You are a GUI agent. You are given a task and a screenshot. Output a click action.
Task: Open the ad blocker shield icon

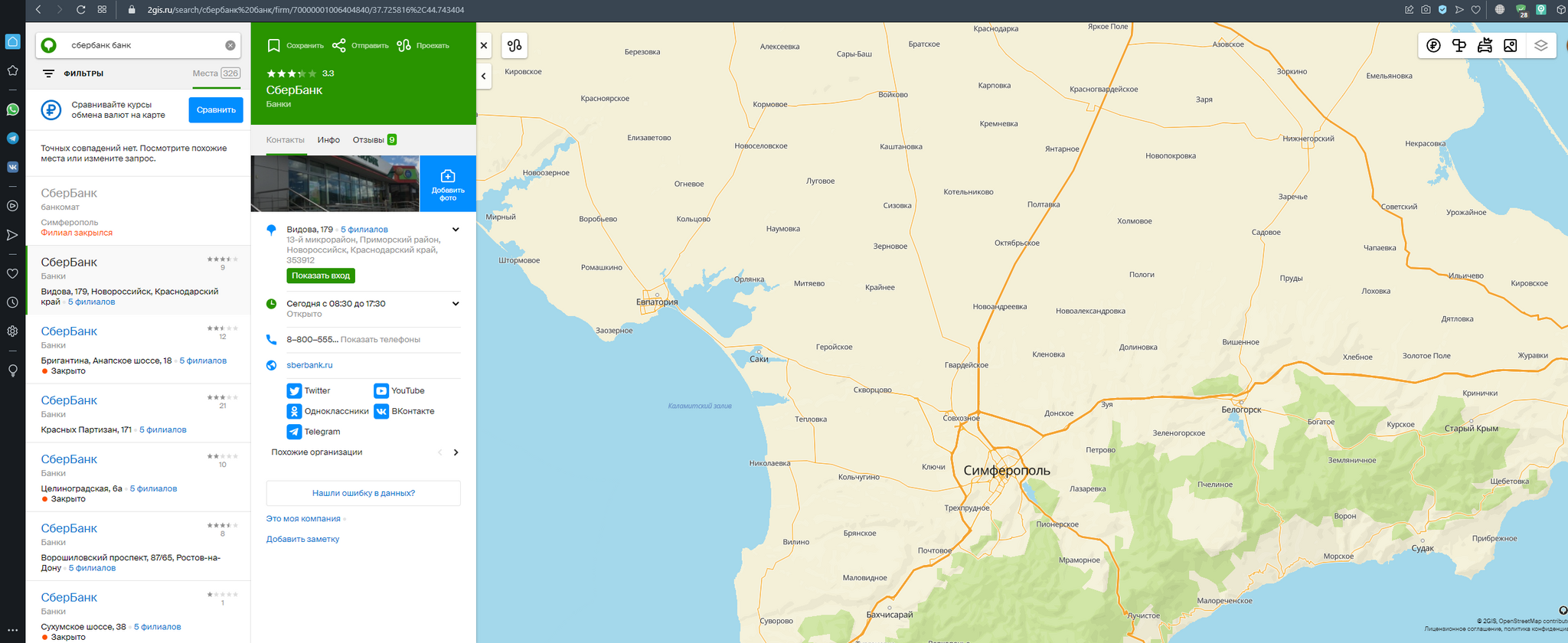tap(1442, 10)
